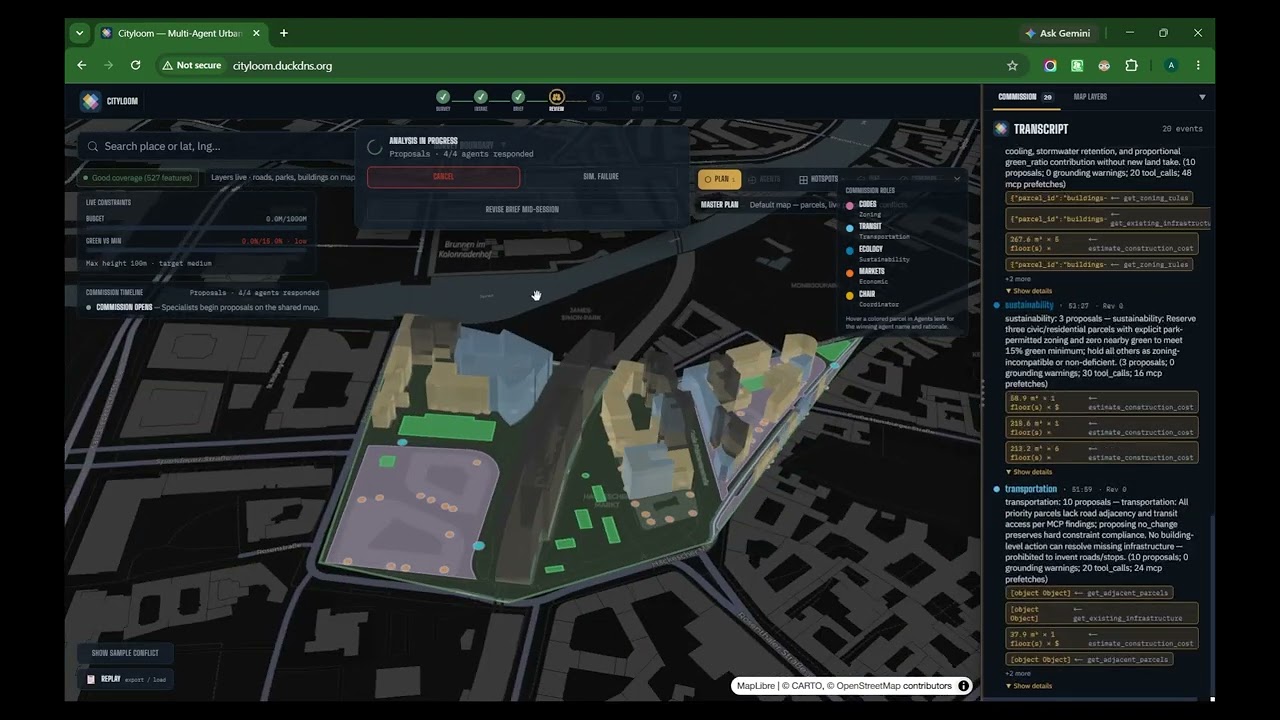Reload the page with the browser refresh icon
The width and height of the screenshot is (1280, 720).
click(x=136, y=65)
